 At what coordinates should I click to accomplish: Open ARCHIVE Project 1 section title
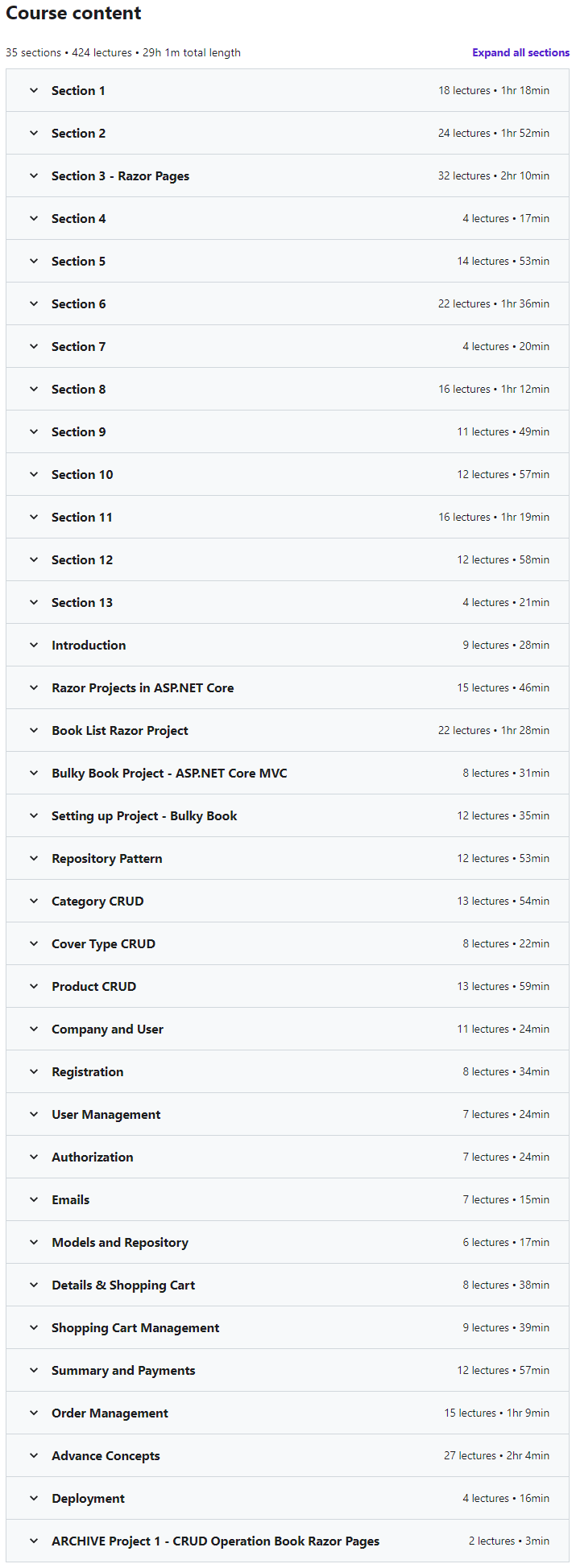(215, 1541)
